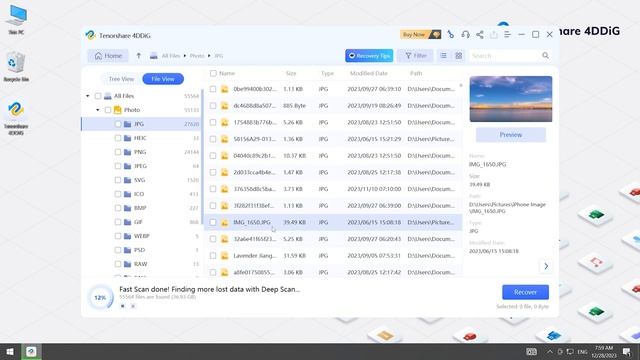Pause the deep scan
The image size is (640, 360).
[x=133, y=306]
